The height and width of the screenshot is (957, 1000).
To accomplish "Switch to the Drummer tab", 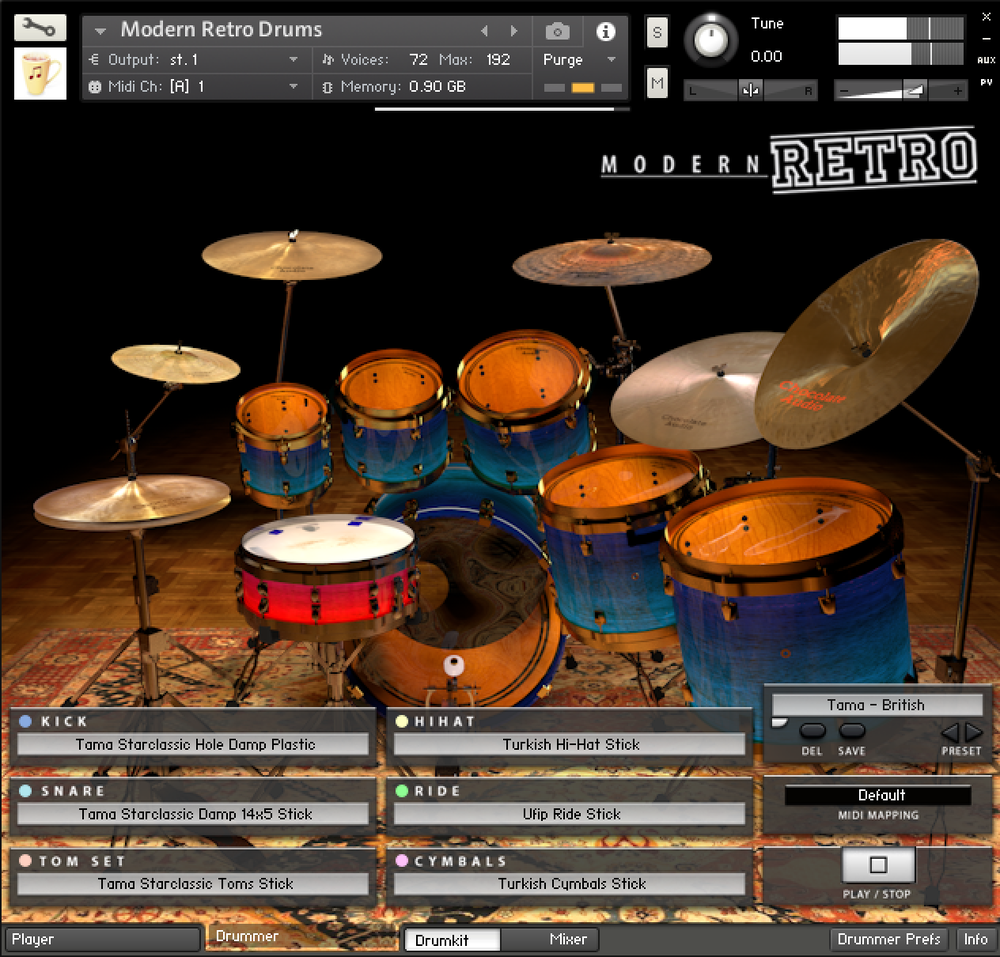I will (300, 937).
